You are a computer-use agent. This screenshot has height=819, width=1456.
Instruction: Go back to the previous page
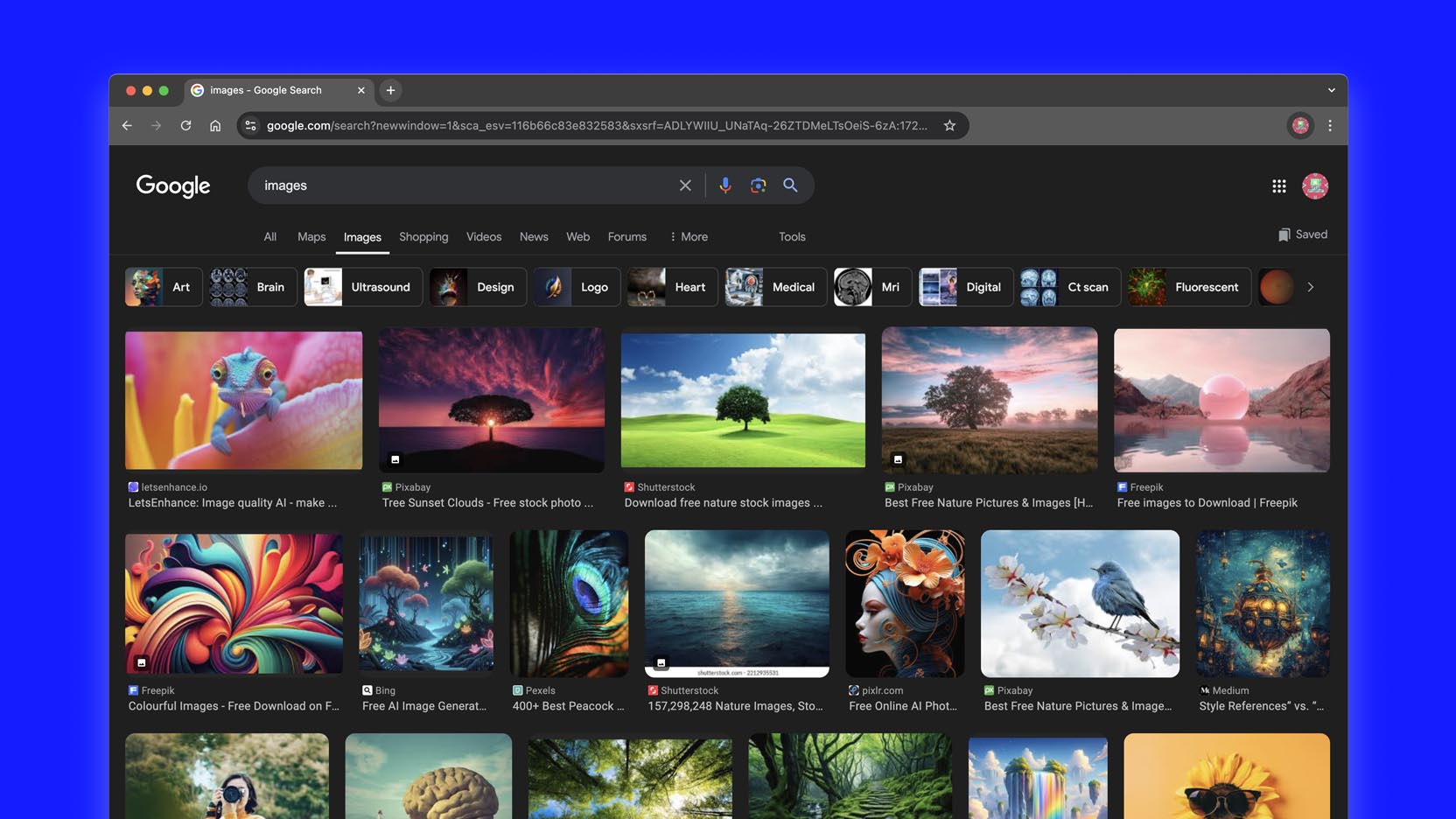click(x=128, y=126)
